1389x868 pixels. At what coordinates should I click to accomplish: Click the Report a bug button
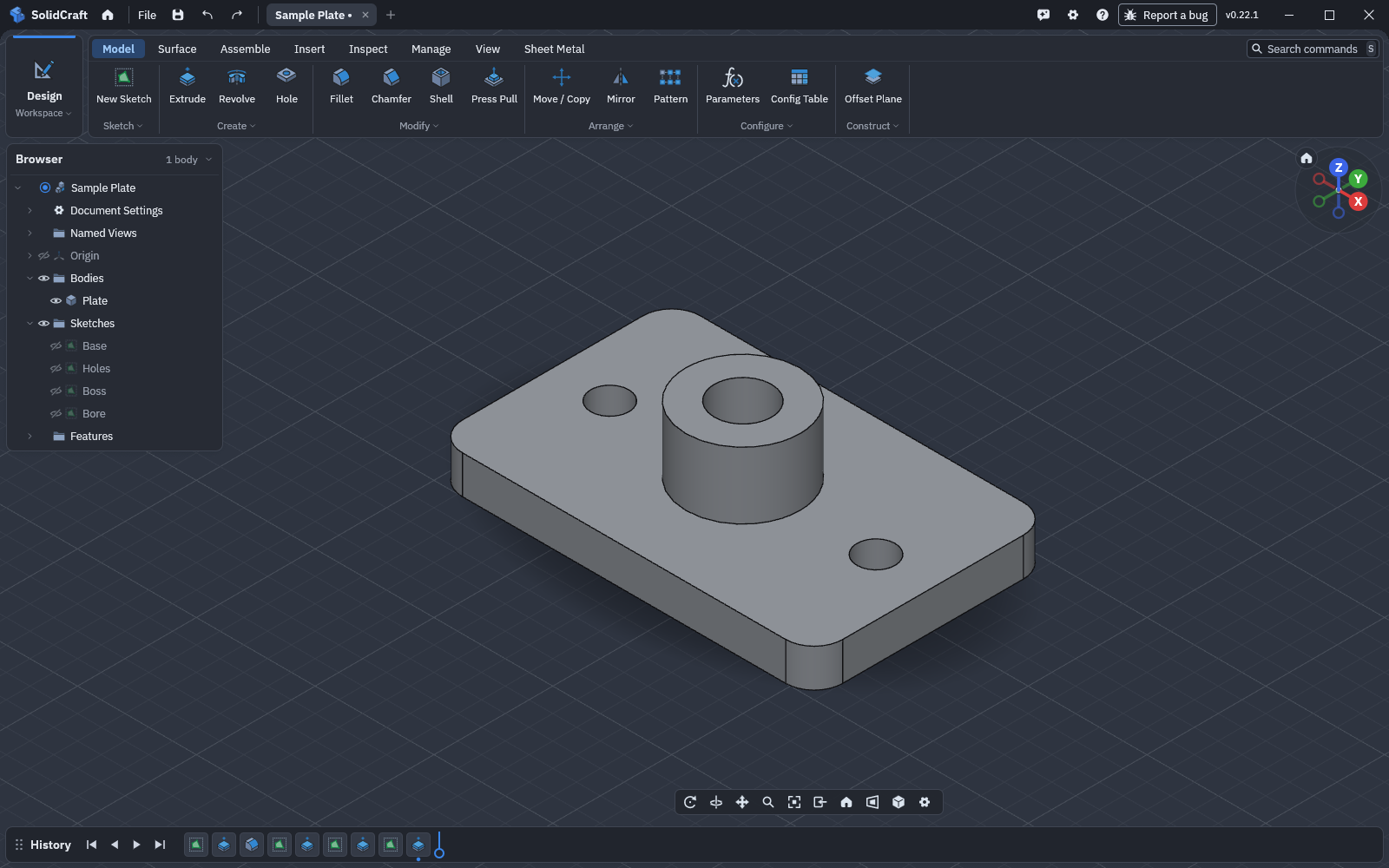[1167, 15]
